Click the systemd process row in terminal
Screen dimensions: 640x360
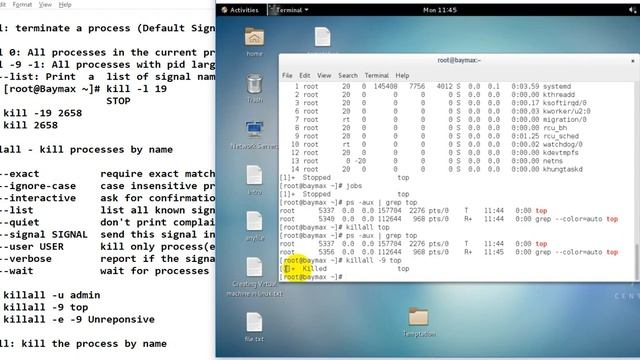point(432,87)
